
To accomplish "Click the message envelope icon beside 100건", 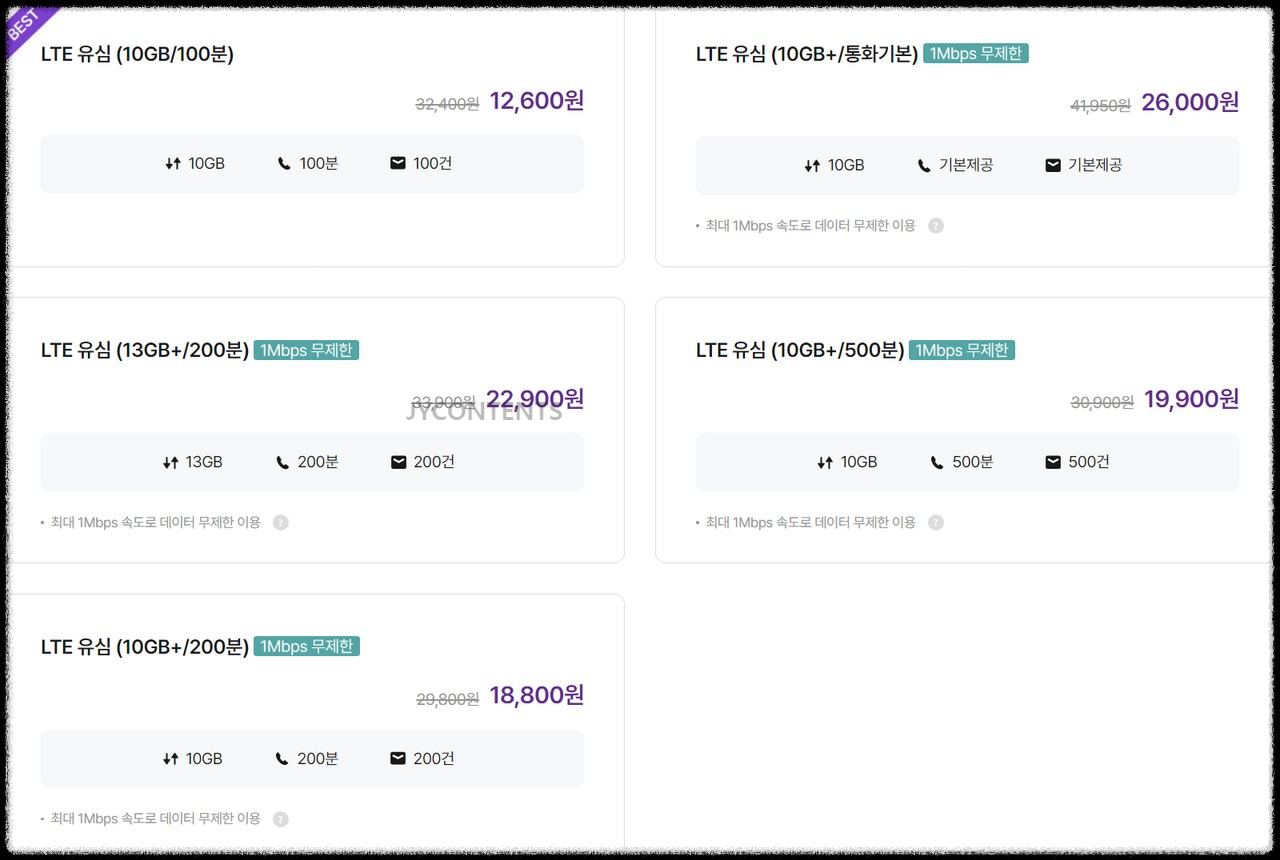I will tap(398, 163).
